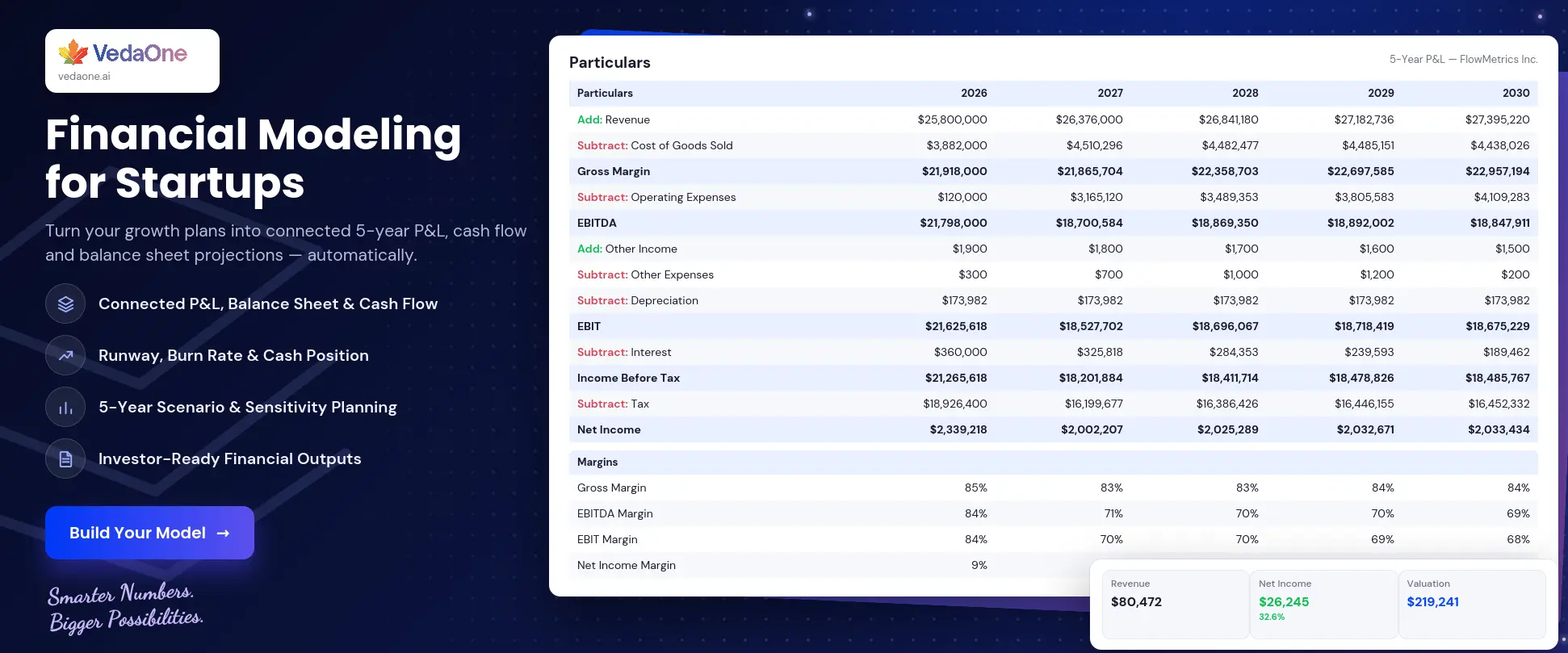Click the Subtract: Depreciation row label
The image size is (1568, 653).
[x=638, y=300]
